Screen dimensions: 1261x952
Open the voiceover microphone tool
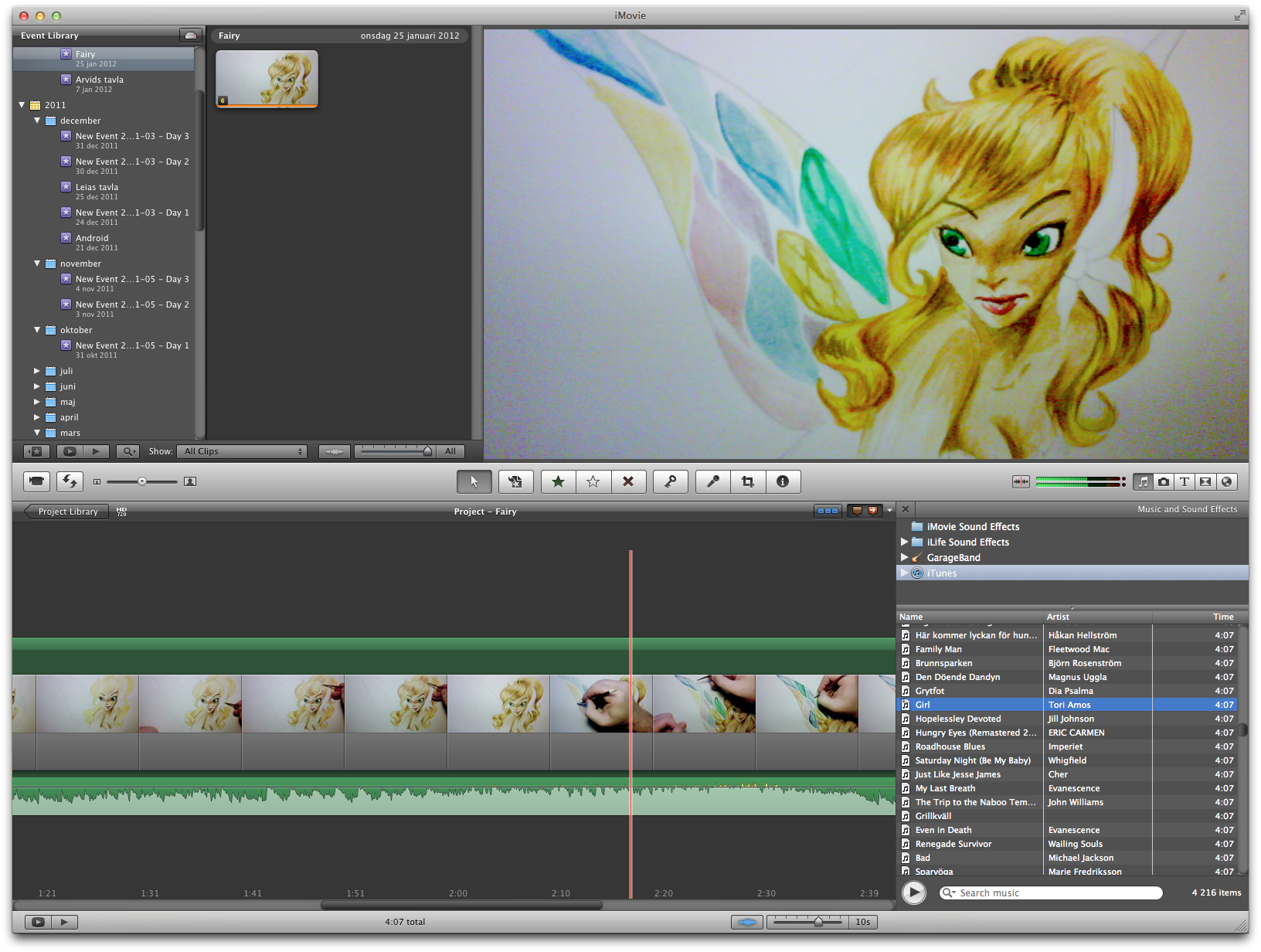713,481
